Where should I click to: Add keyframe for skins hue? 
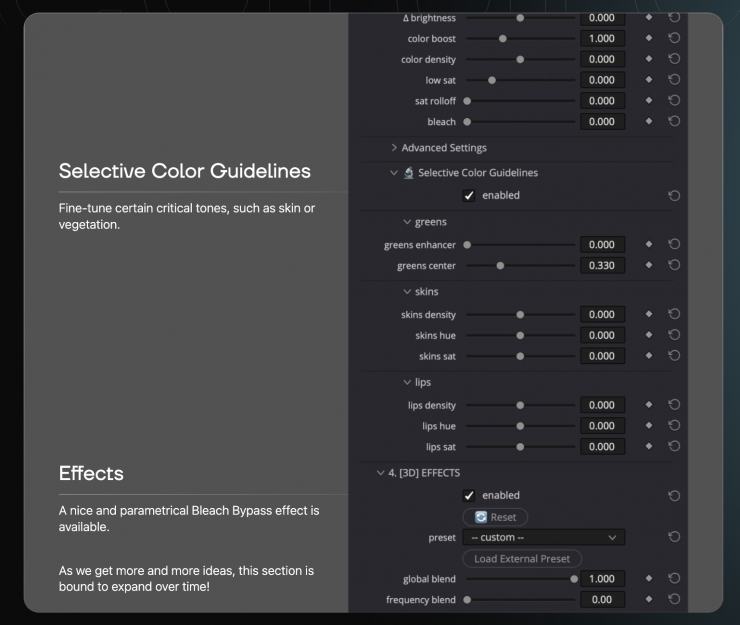[x=648, y=336]
